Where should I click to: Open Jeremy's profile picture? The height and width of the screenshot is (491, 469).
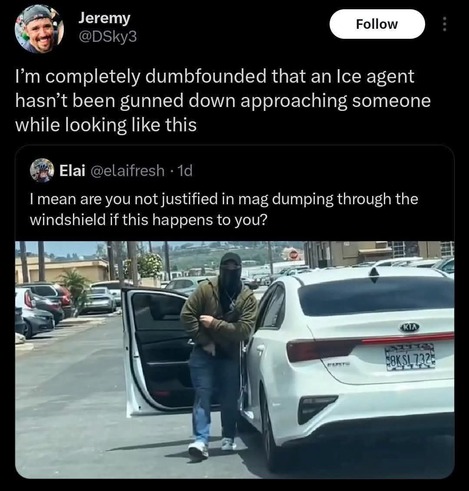click(x=39, y=29)
